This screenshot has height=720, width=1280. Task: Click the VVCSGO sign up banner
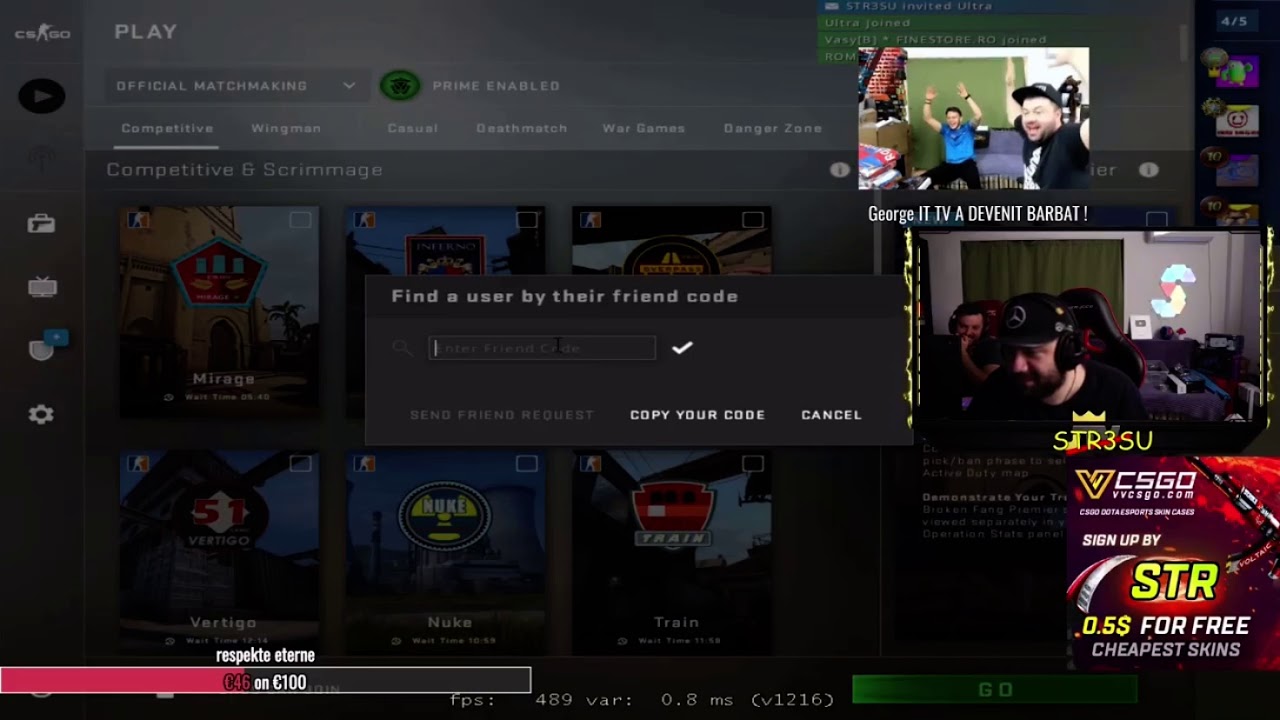pyautogui.click(x=1172, y=562)
